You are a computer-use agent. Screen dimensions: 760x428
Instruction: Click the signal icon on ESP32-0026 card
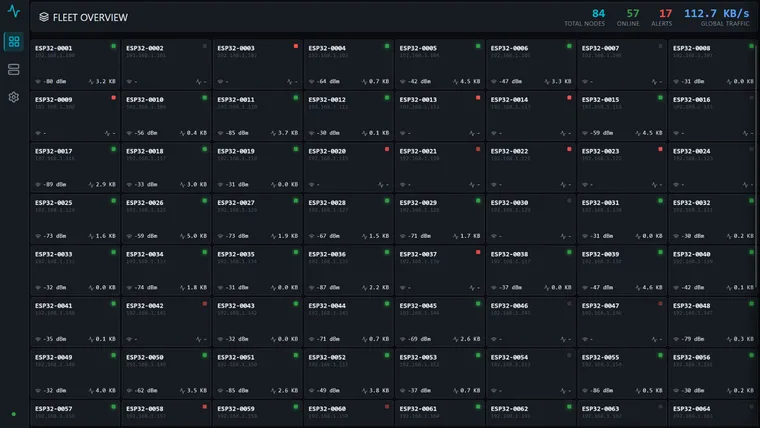point(129,236)
